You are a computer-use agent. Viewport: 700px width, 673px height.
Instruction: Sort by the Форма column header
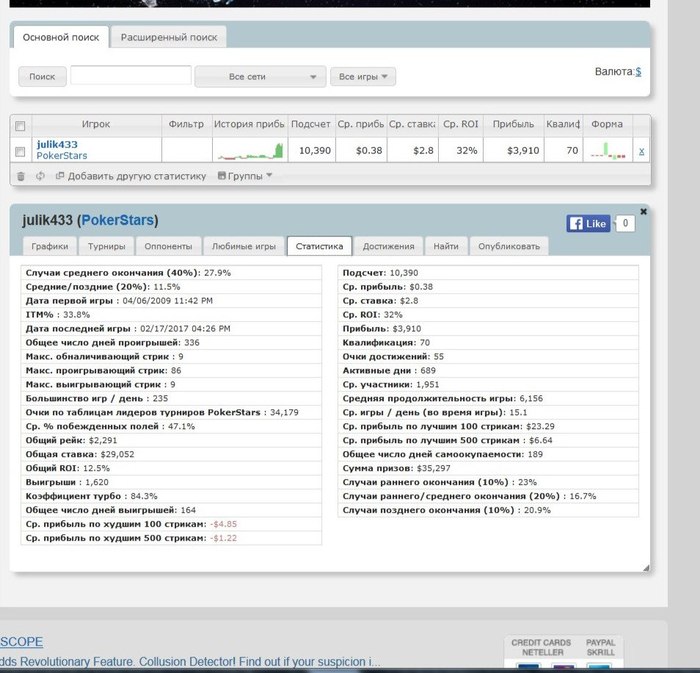click(607, 124)
